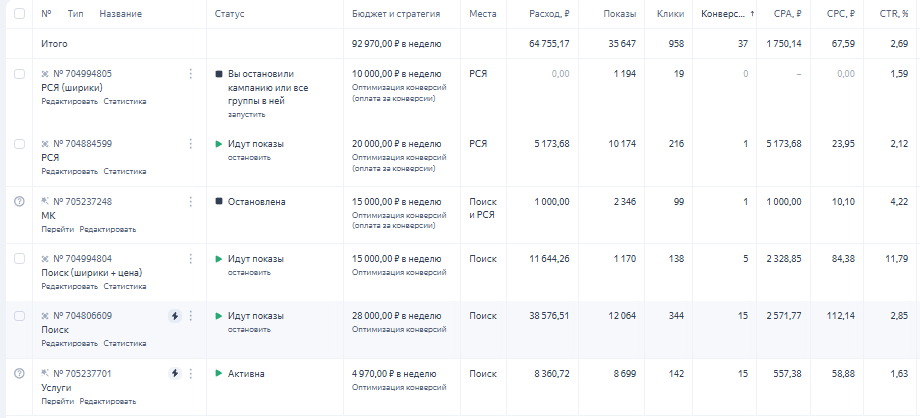Open kebab menu for МК campaign
This screenshot has width=920, height=418.
click(x=190, y=202)
